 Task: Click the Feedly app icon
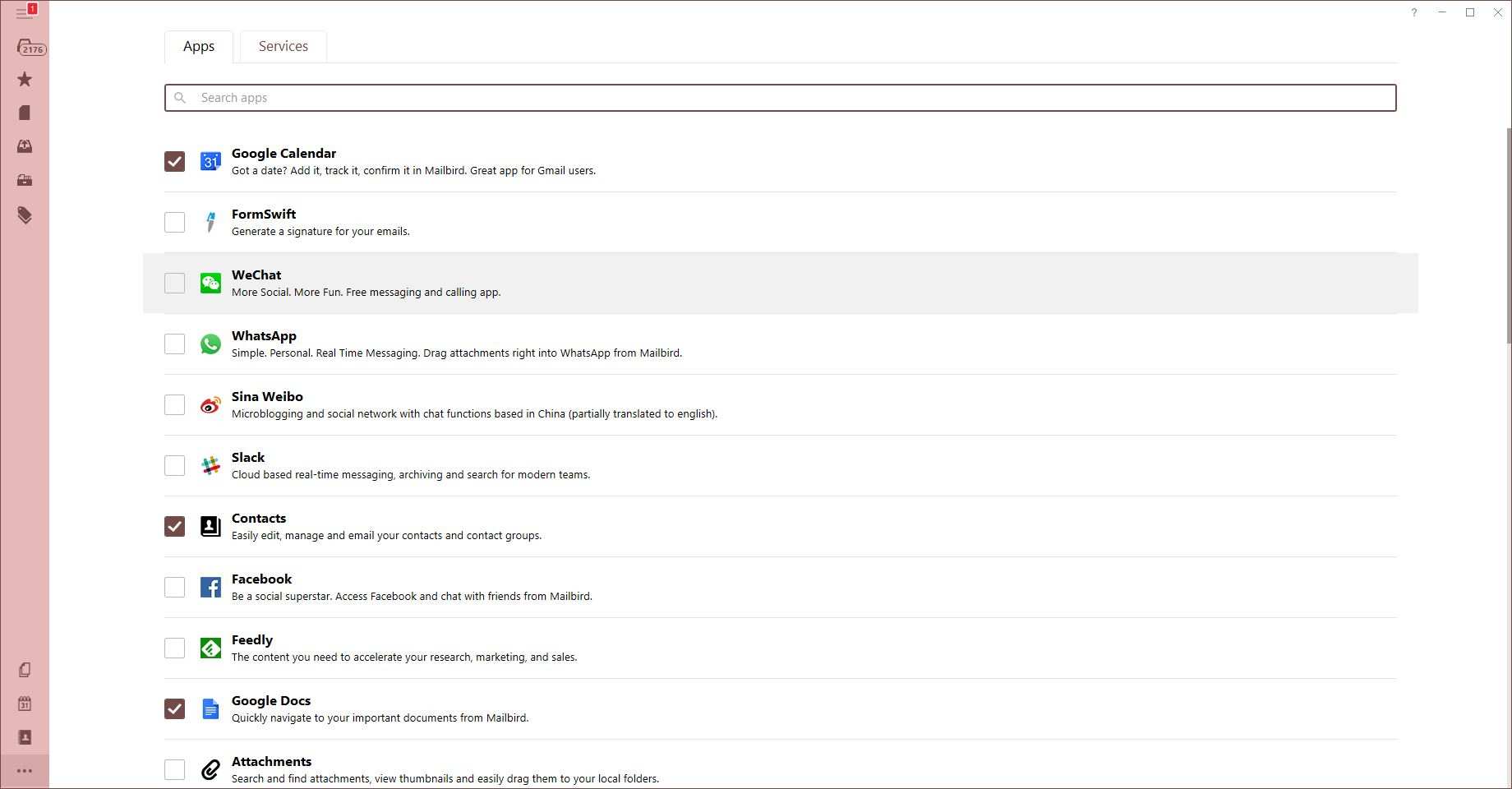210,648
